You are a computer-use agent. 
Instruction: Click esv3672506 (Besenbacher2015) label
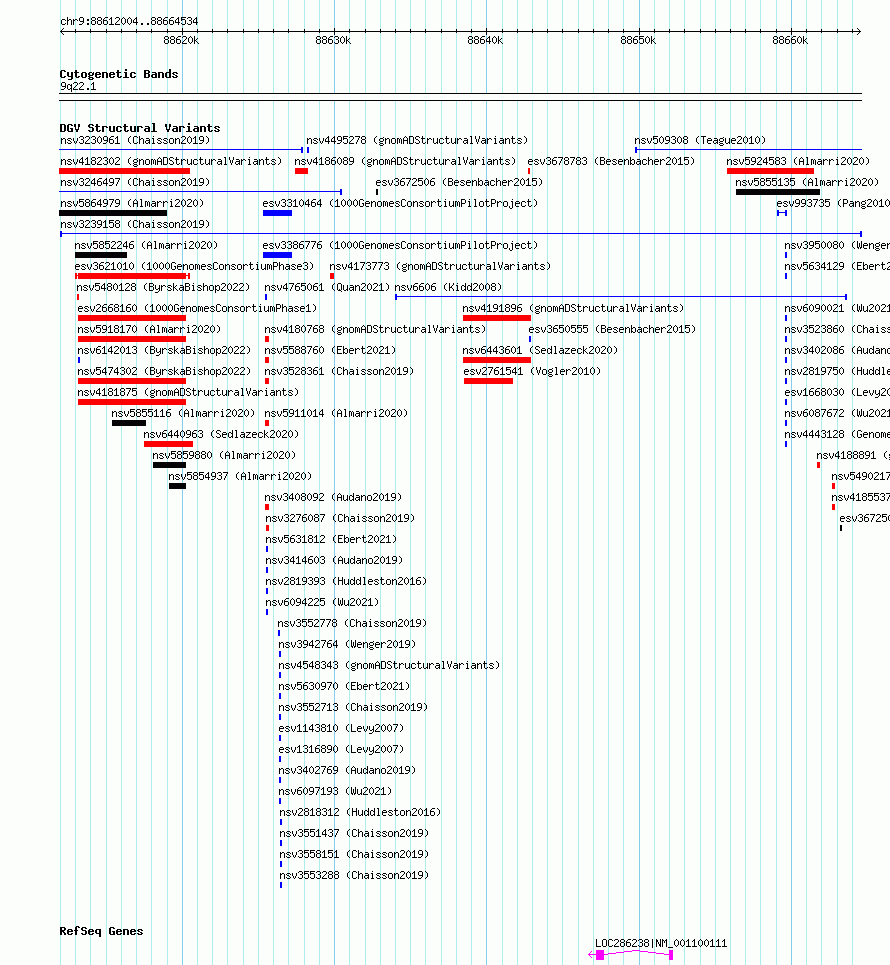coord(459,182)
